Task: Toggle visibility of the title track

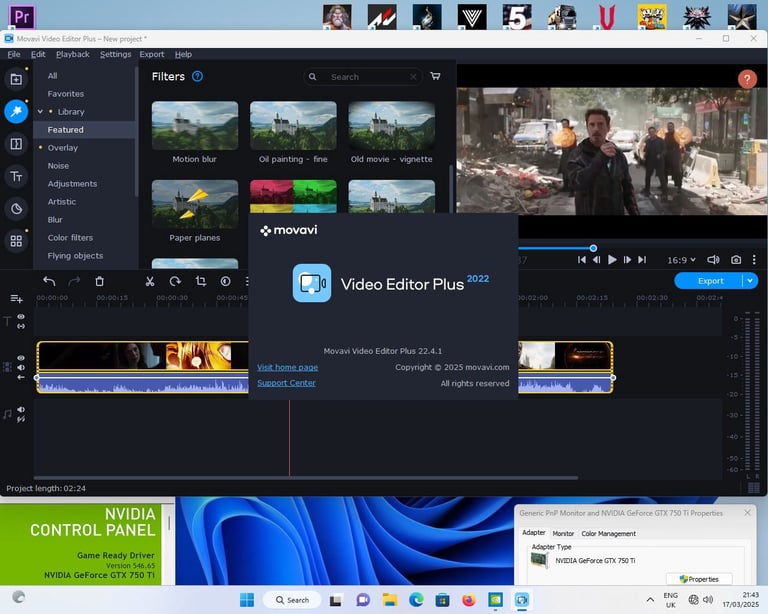Action: [x=21, y=317]
